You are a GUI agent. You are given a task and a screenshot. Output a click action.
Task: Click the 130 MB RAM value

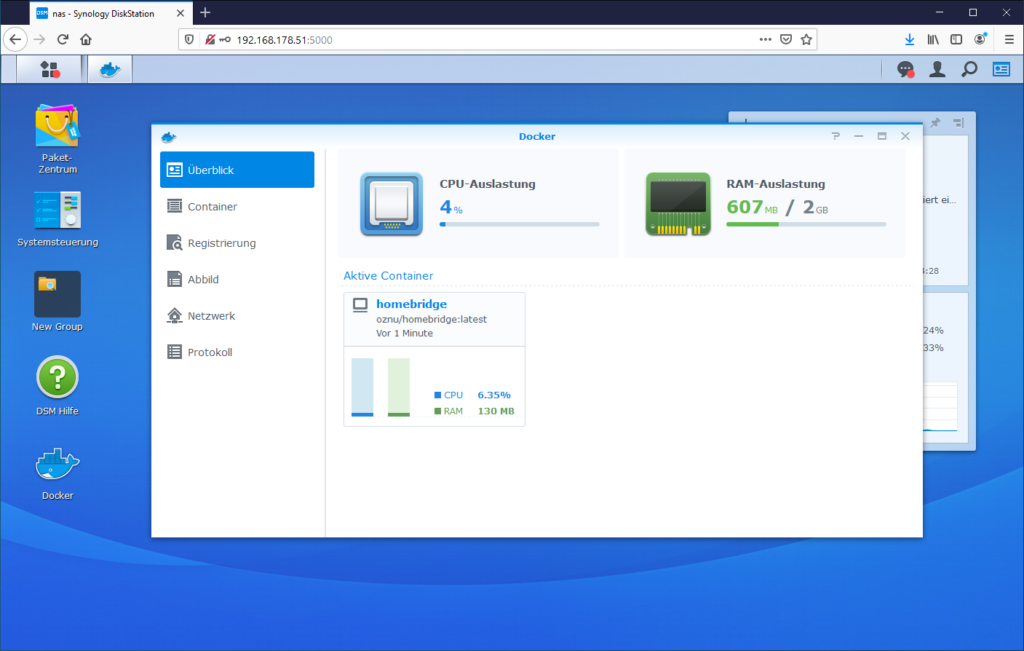496,411
